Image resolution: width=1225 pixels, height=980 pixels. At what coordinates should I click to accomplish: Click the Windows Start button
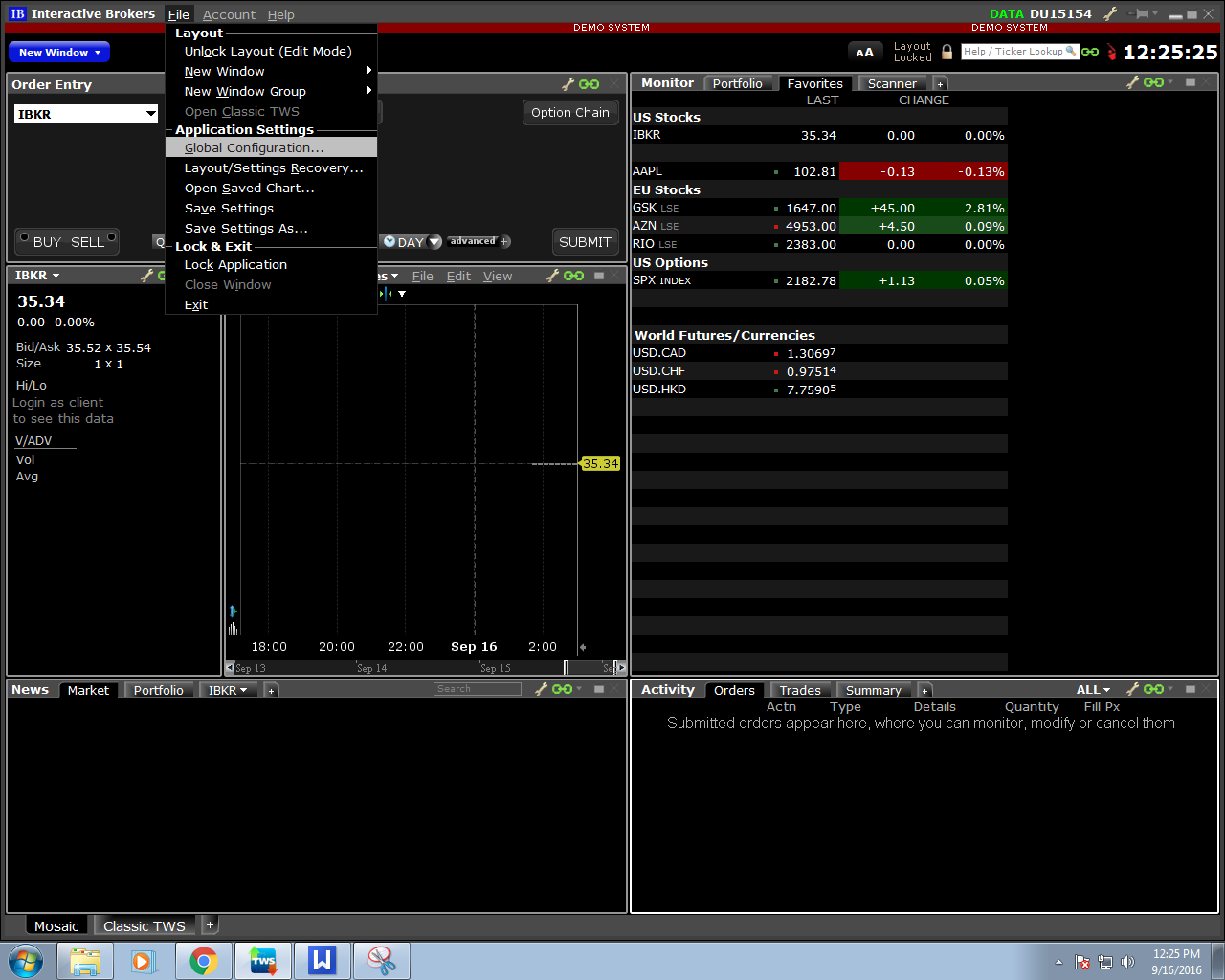tap(26, 961)
